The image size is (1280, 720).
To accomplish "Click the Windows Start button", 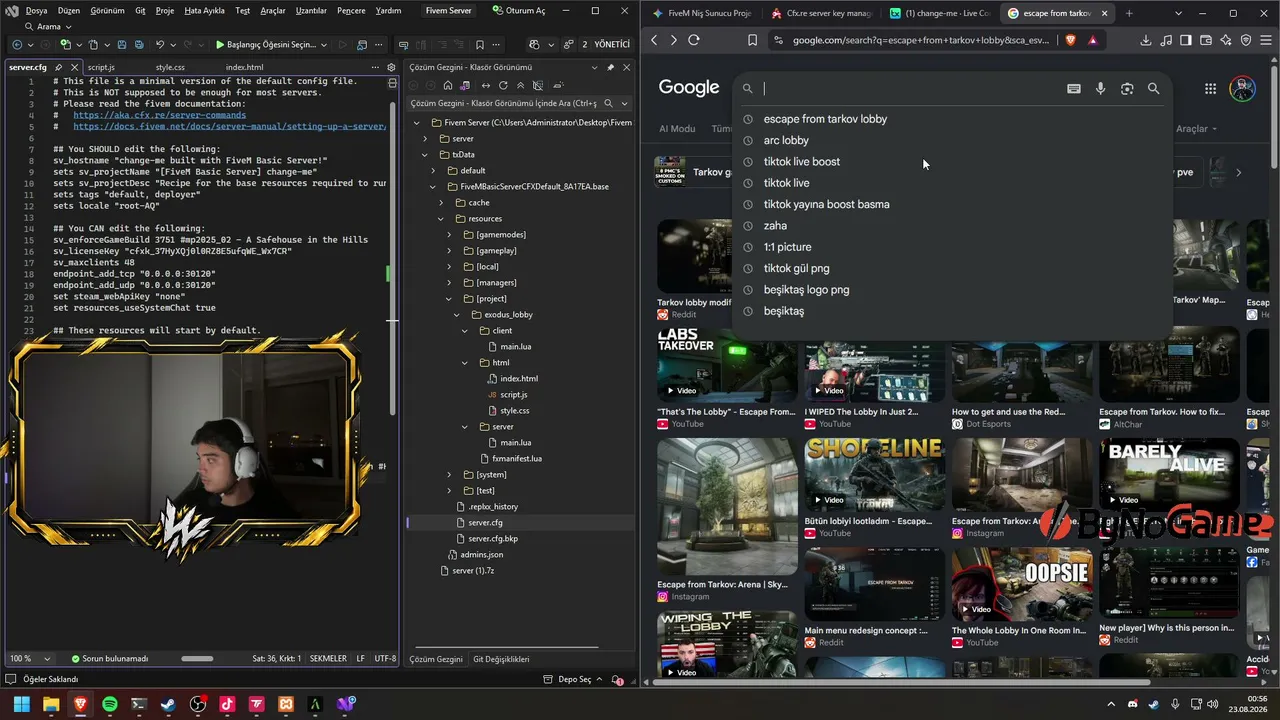I will tap(21, 704).
